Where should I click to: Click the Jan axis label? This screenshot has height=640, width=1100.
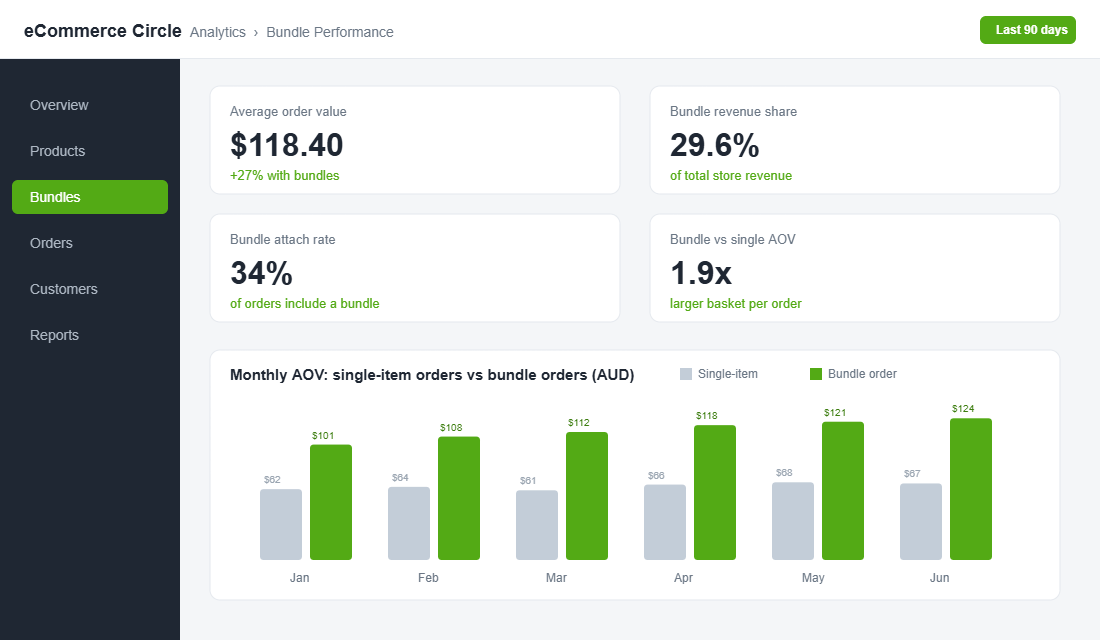tap(300, 578)
